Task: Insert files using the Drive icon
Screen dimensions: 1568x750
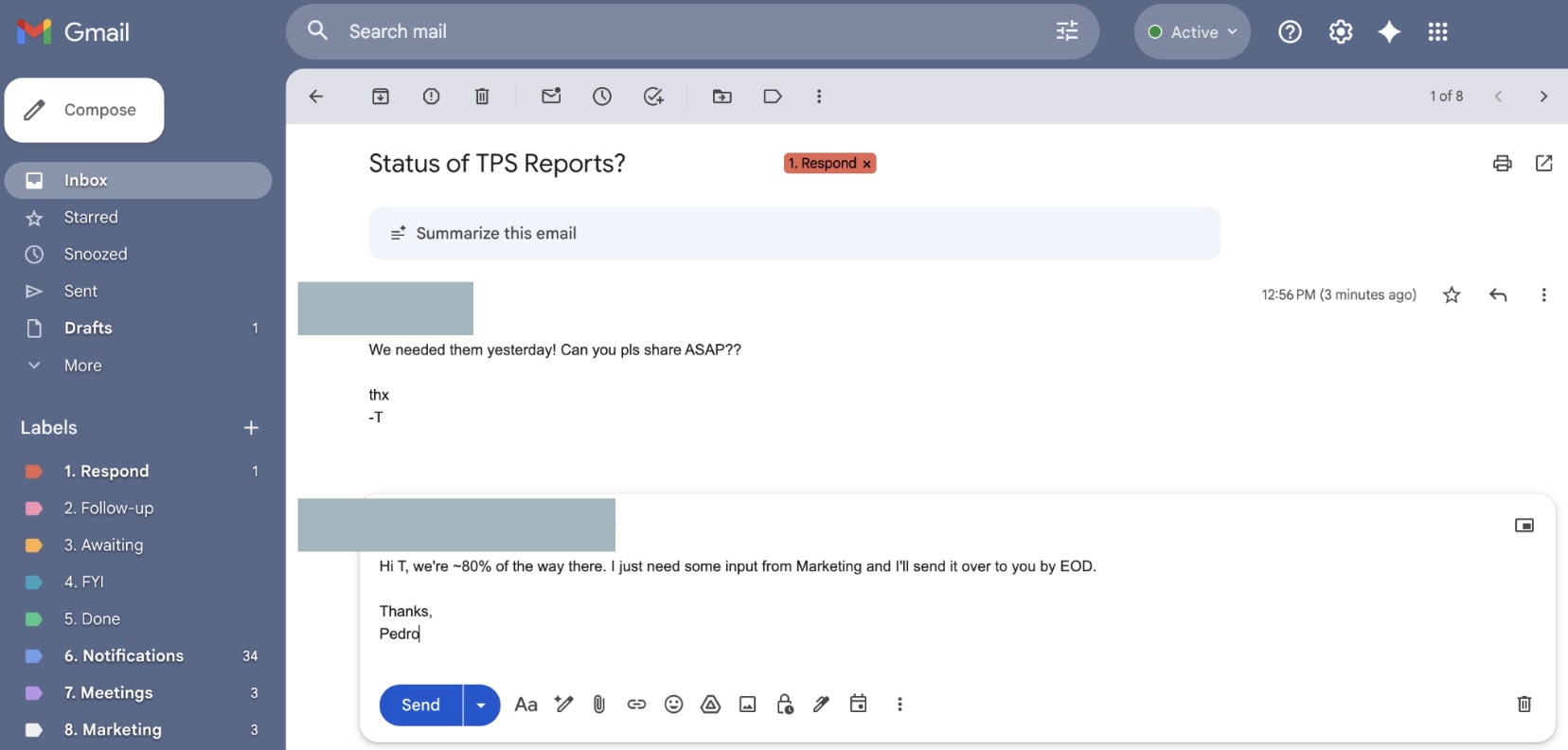Action: coord(710,705)
